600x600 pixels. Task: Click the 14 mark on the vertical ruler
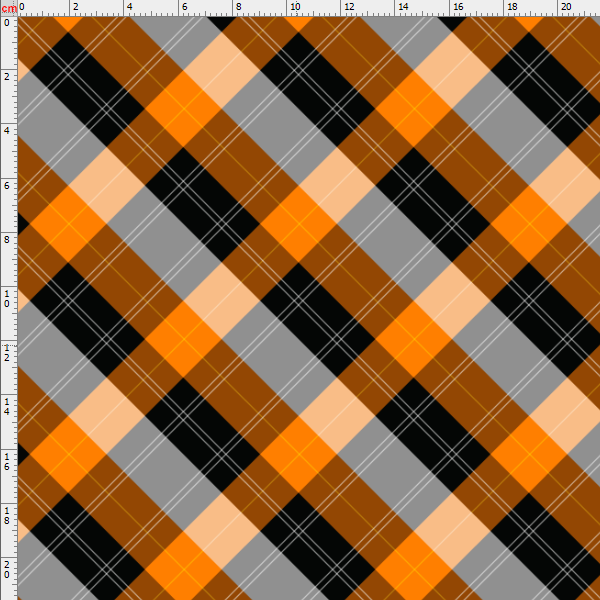point(7,407)
